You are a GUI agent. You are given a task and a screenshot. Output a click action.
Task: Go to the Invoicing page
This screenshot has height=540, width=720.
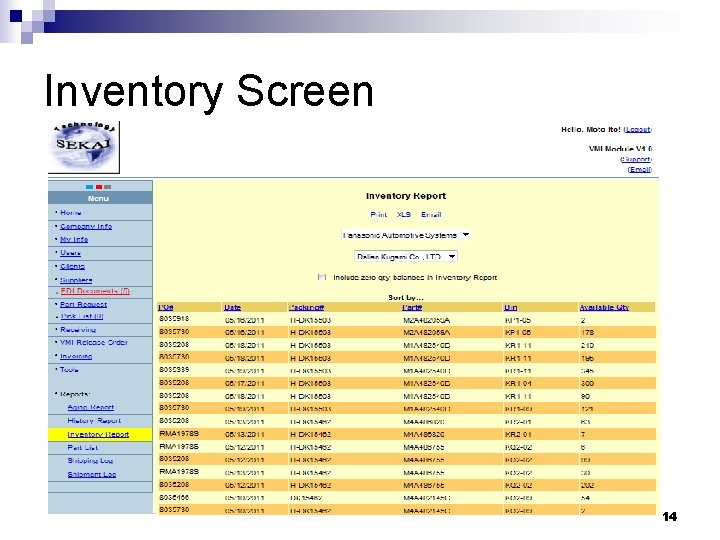pos(76,356)
